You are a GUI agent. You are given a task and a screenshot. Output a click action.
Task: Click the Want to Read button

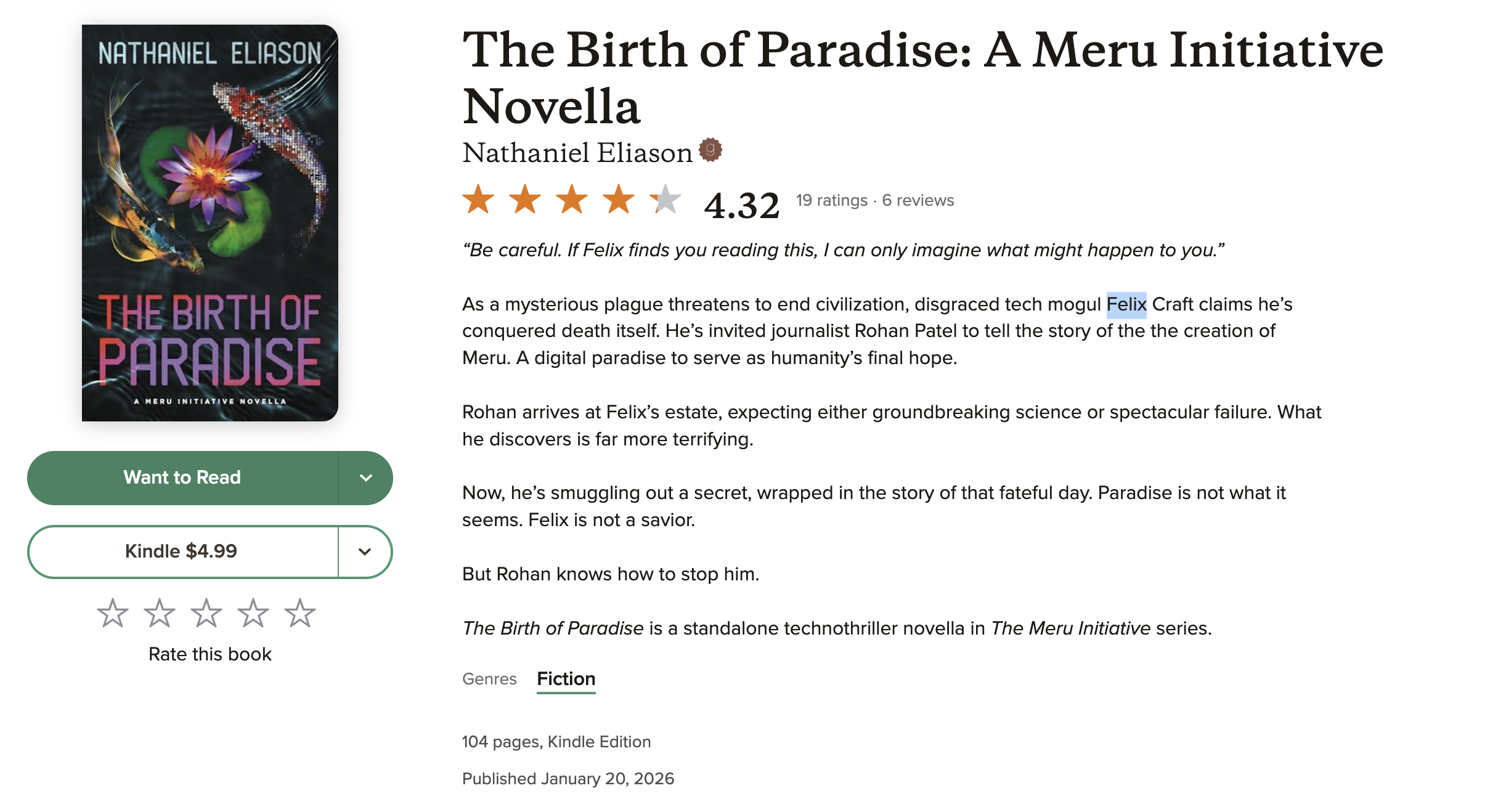coord(182,478)
